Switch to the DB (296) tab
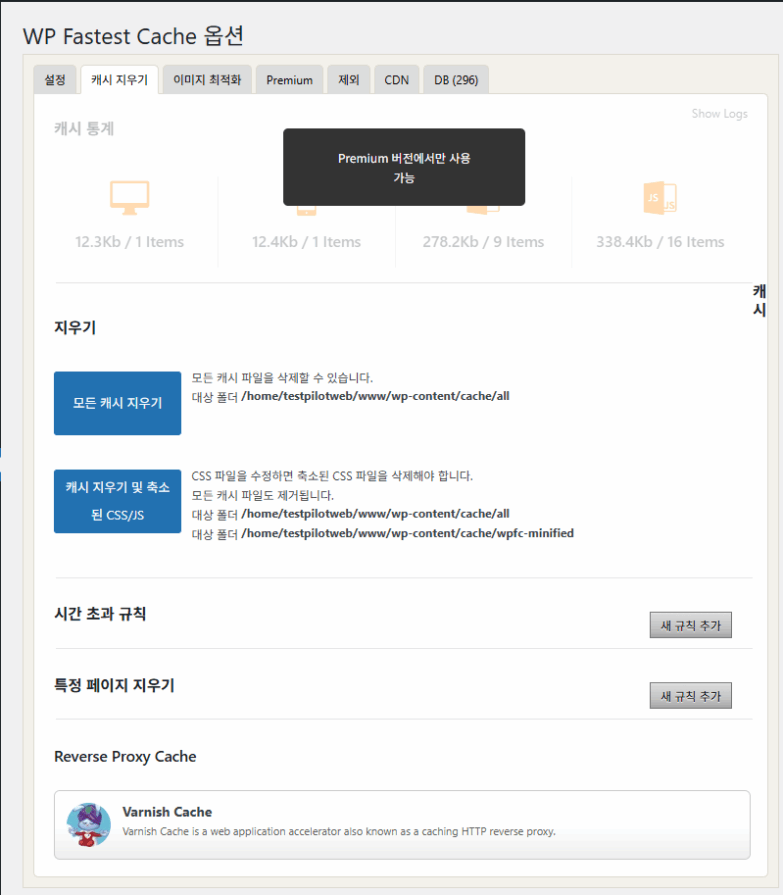 pos(455,79)
